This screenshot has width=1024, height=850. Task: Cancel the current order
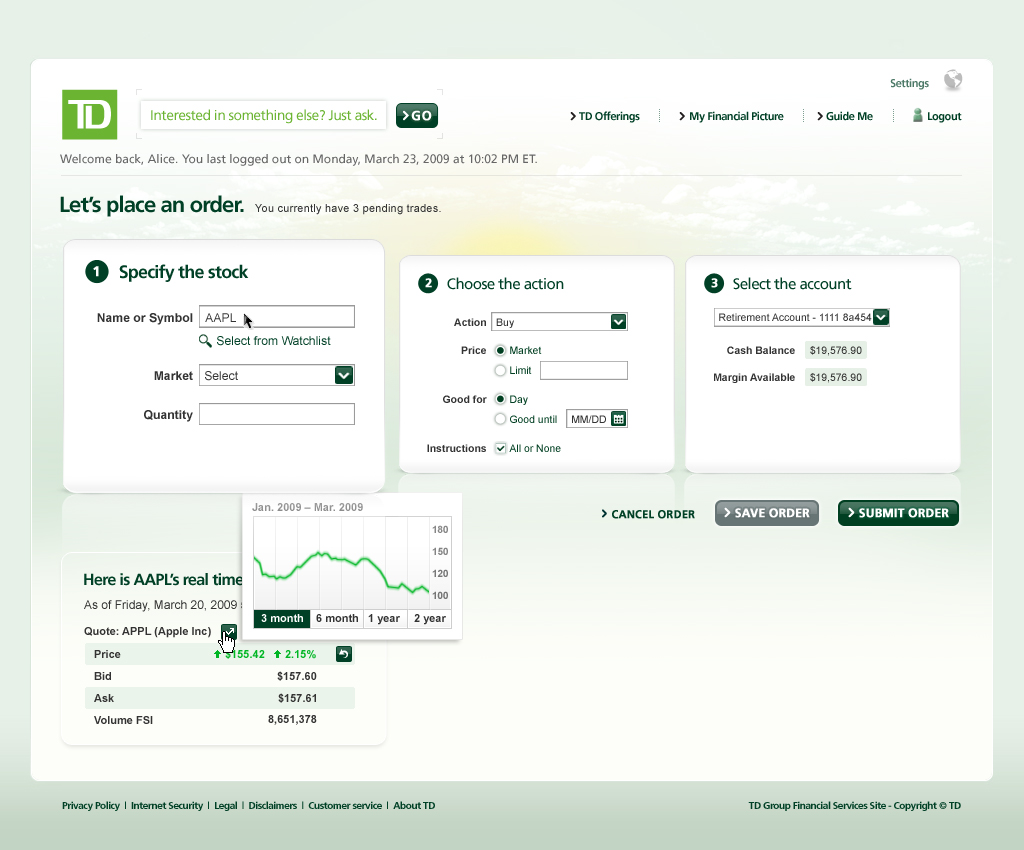(x=647, y=513)
